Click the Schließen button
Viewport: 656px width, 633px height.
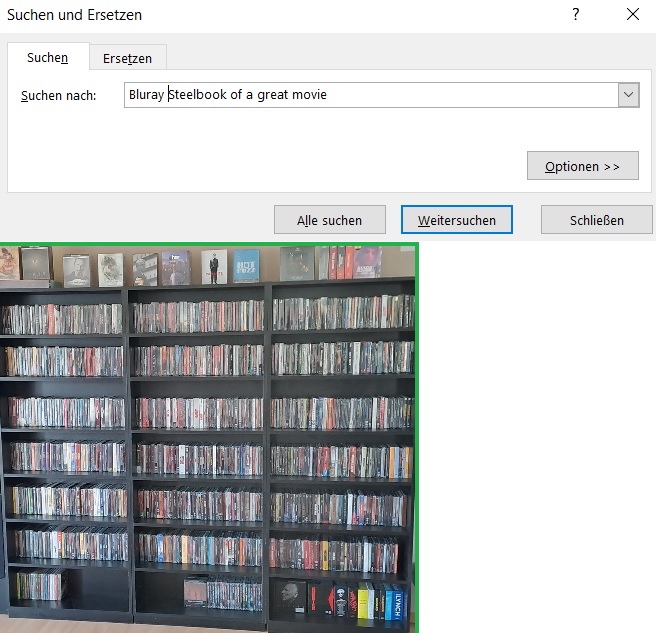pos(597,220)
